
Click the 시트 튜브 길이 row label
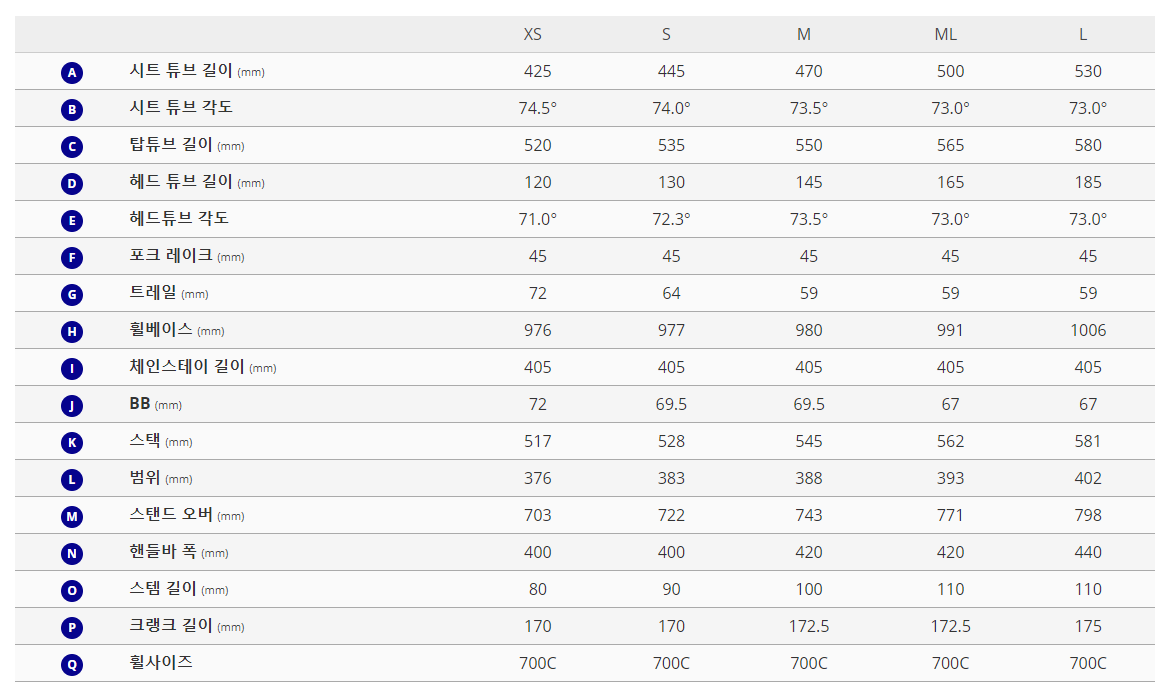coord(181,71)
